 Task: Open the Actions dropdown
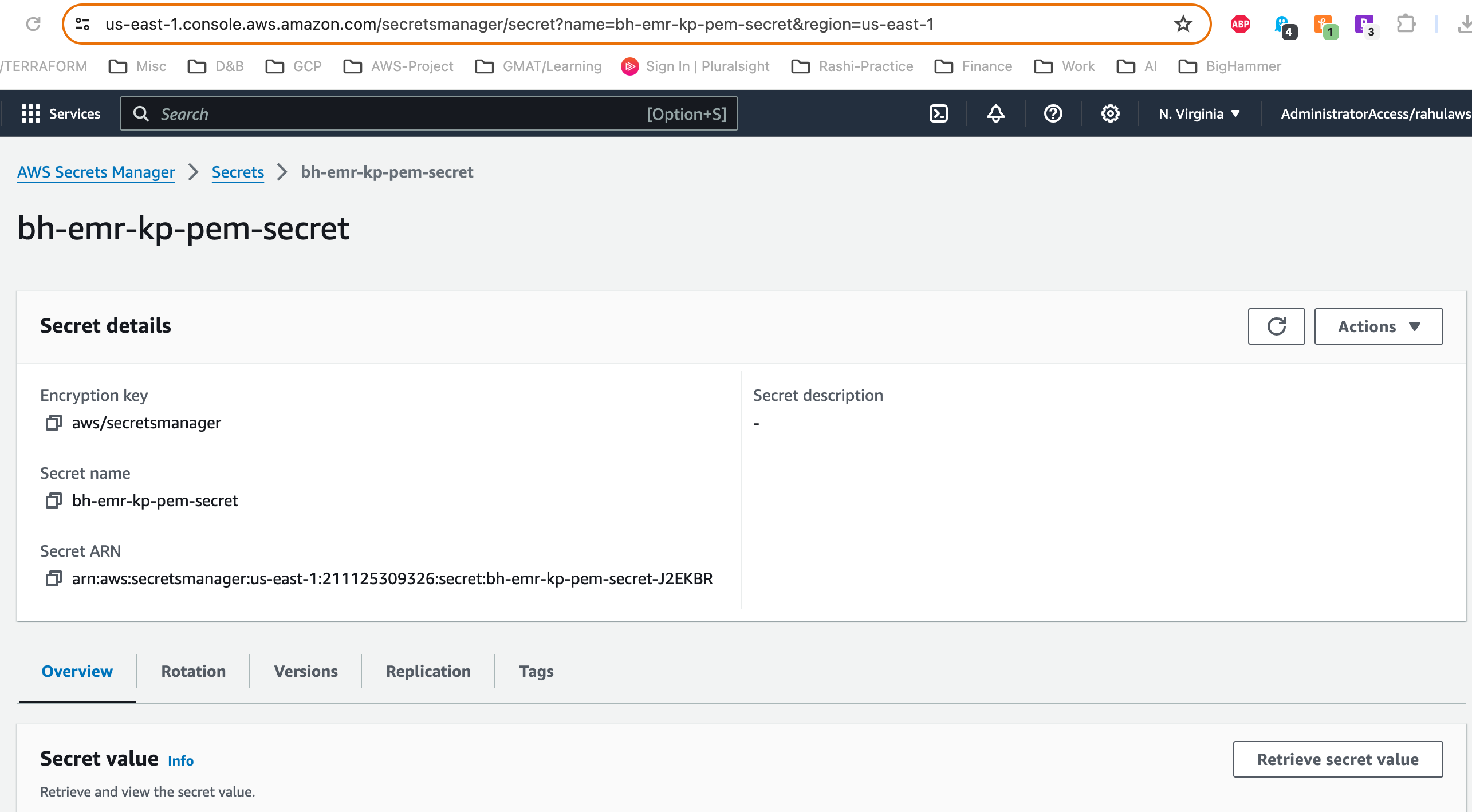click(1378, 326)
